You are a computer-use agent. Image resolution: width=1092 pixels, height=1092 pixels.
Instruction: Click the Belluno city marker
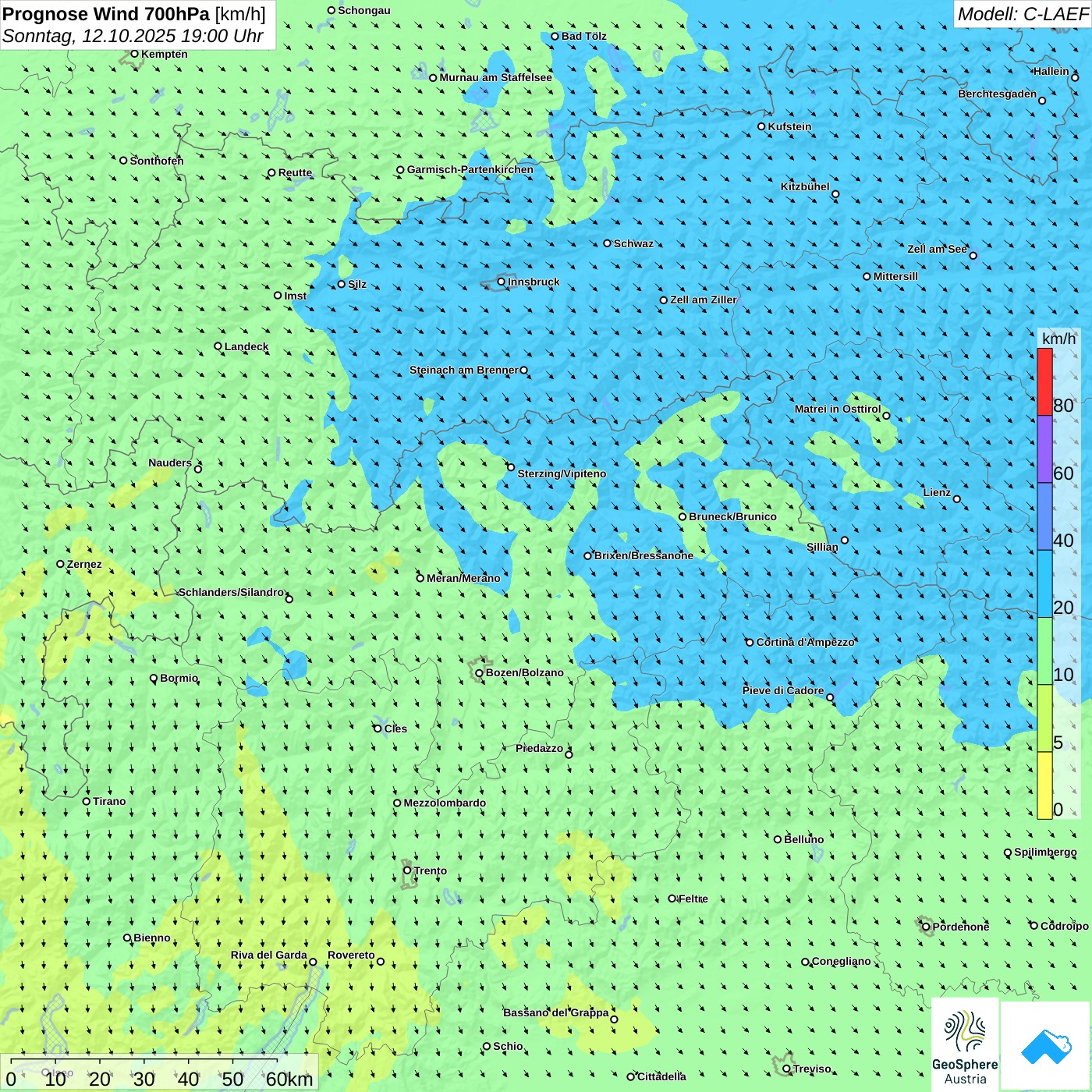(x=778, y=839)
